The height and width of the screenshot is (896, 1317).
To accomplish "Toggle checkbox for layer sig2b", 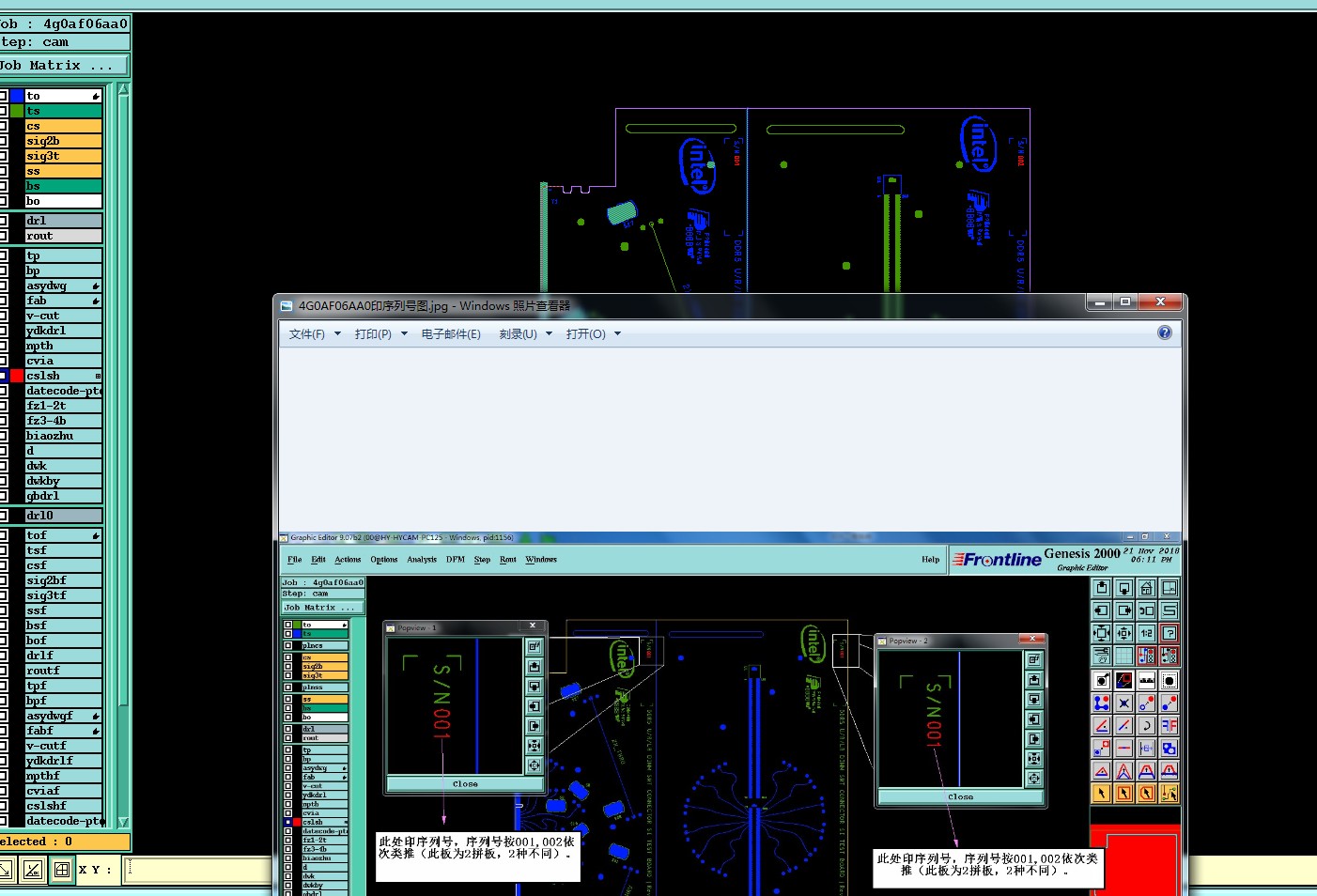I will 3,141.
